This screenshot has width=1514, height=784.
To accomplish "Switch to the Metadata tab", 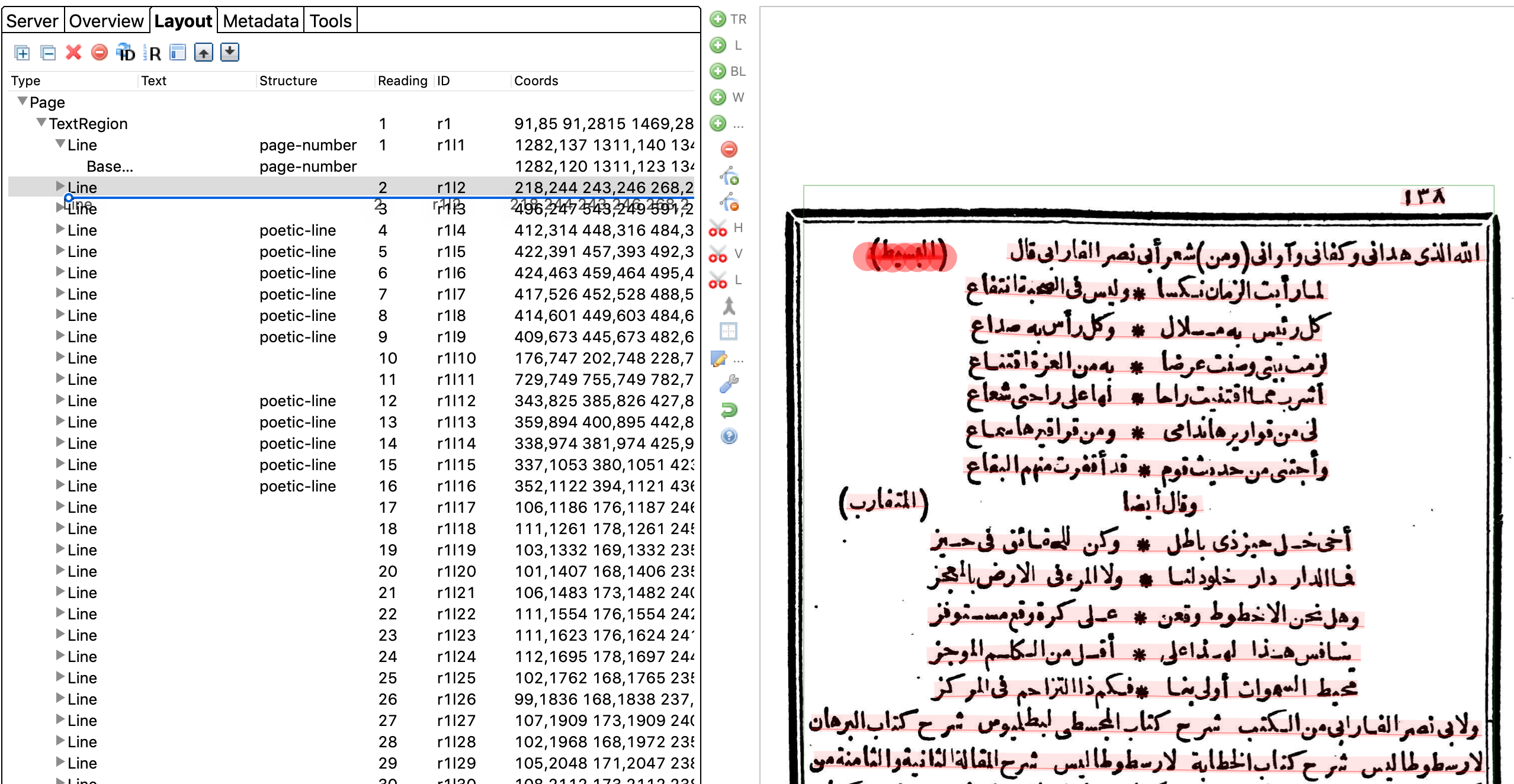I will pyautogui.click(x=261, y=21).
